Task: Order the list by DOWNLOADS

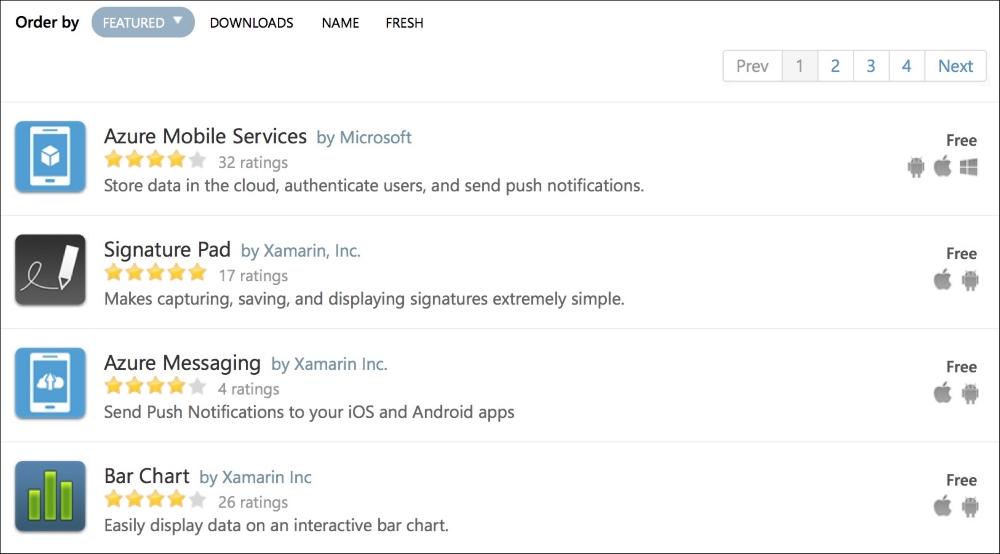Action: (x=251, y=23)
